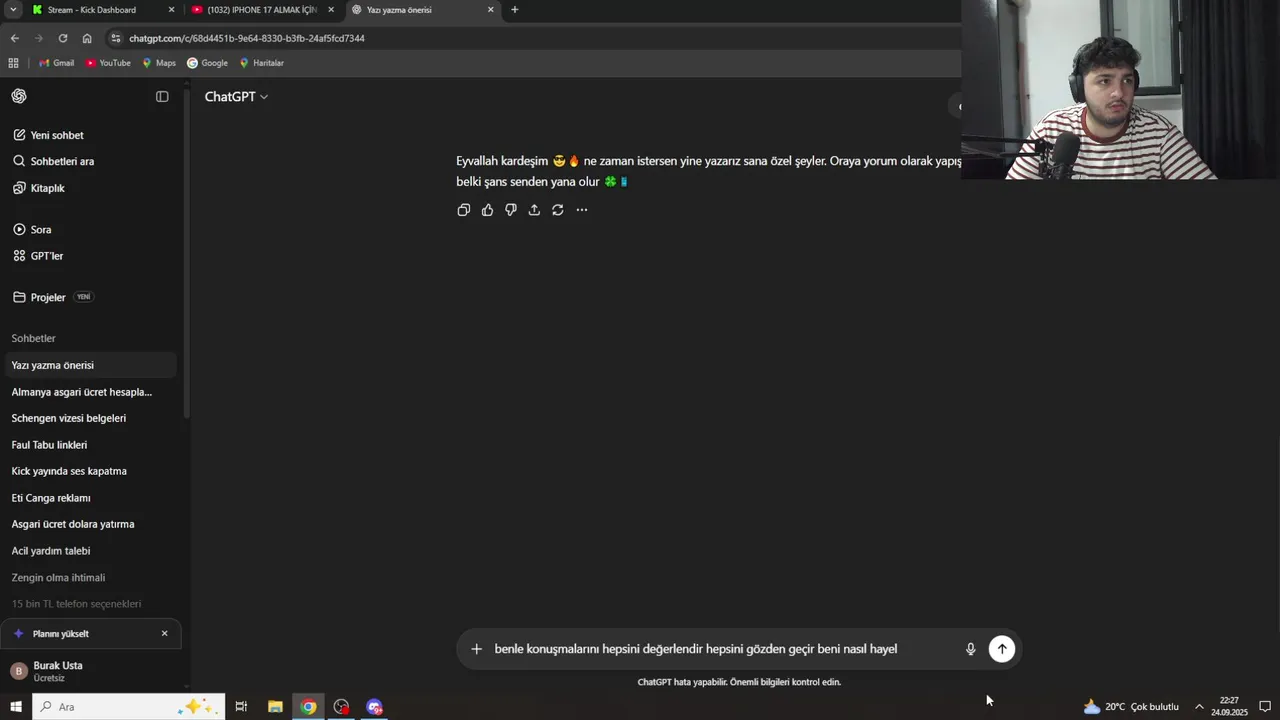This screenshot has width=1280, height=720.
Task: Open Task View on taskbar
Action: (241, 707)
